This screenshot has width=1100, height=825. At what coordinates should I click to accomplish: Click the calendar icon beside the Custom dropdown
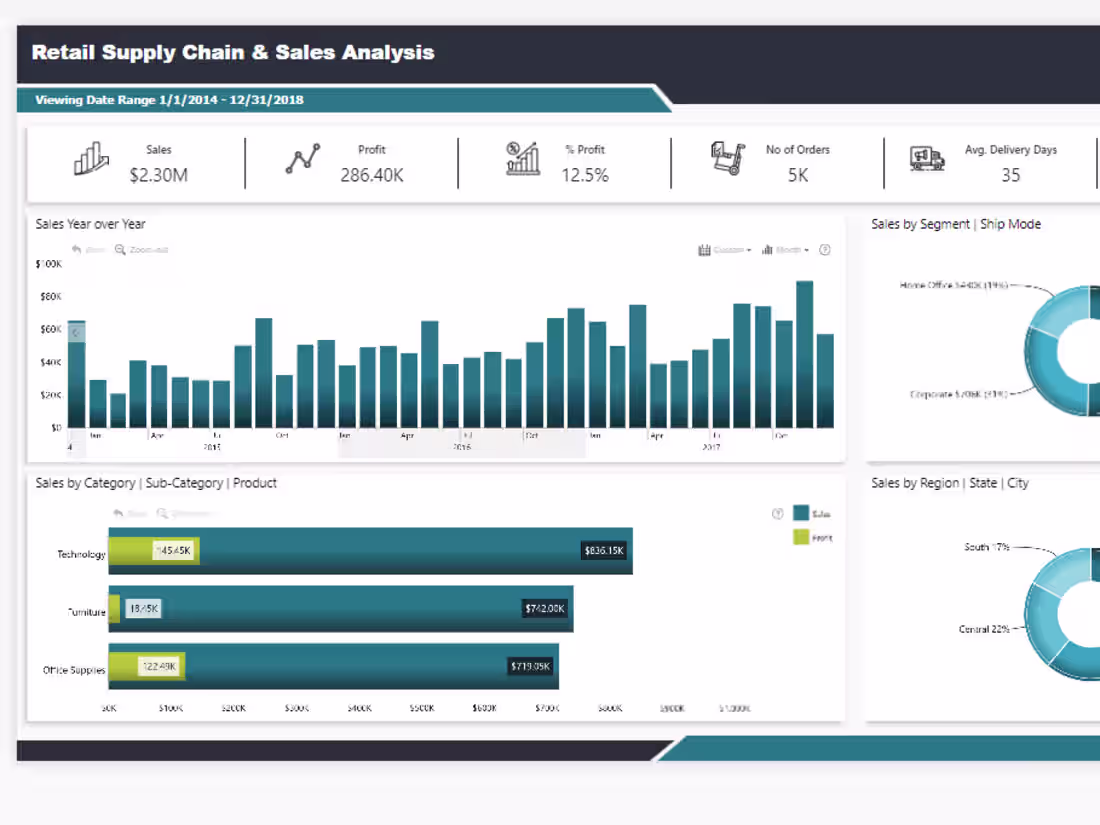coord(704,249)
